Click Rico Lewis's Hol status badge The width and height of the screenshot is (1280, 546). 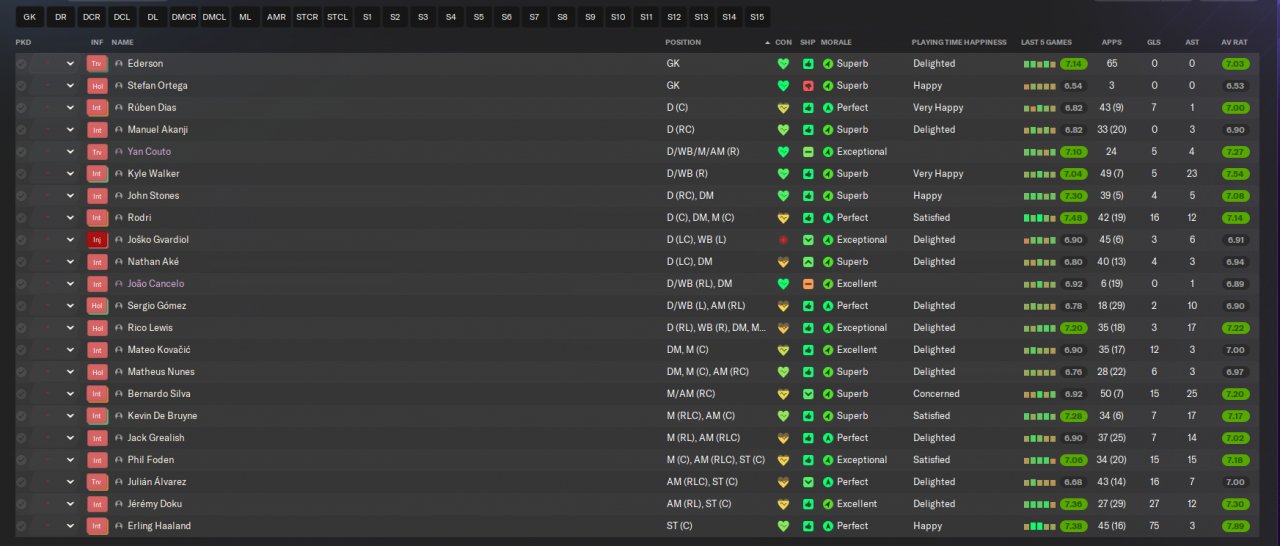pos(97,327)
